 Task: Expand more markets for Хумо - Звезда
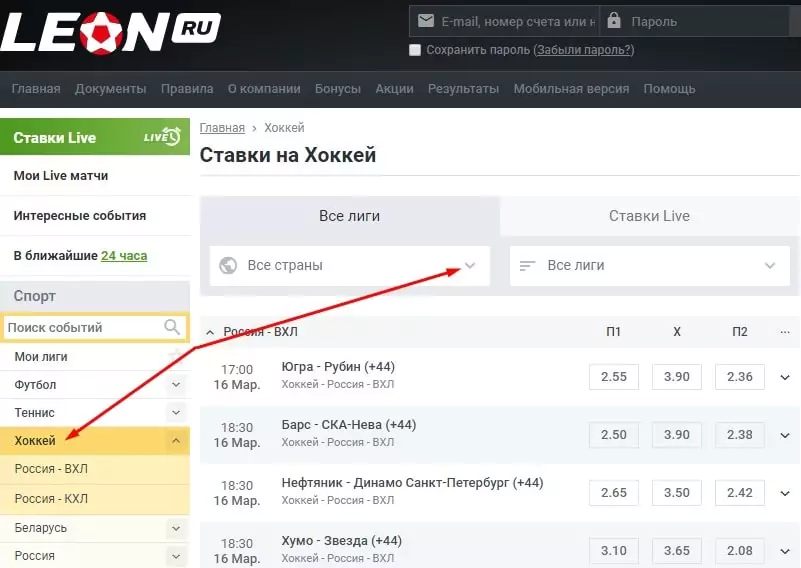click(785, 551)
